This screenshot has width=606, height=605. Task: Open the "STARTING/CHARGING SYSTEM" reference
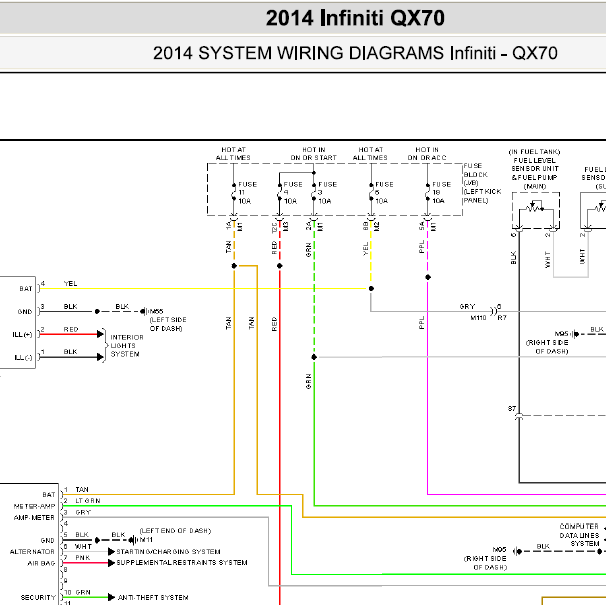click(169, 552)
